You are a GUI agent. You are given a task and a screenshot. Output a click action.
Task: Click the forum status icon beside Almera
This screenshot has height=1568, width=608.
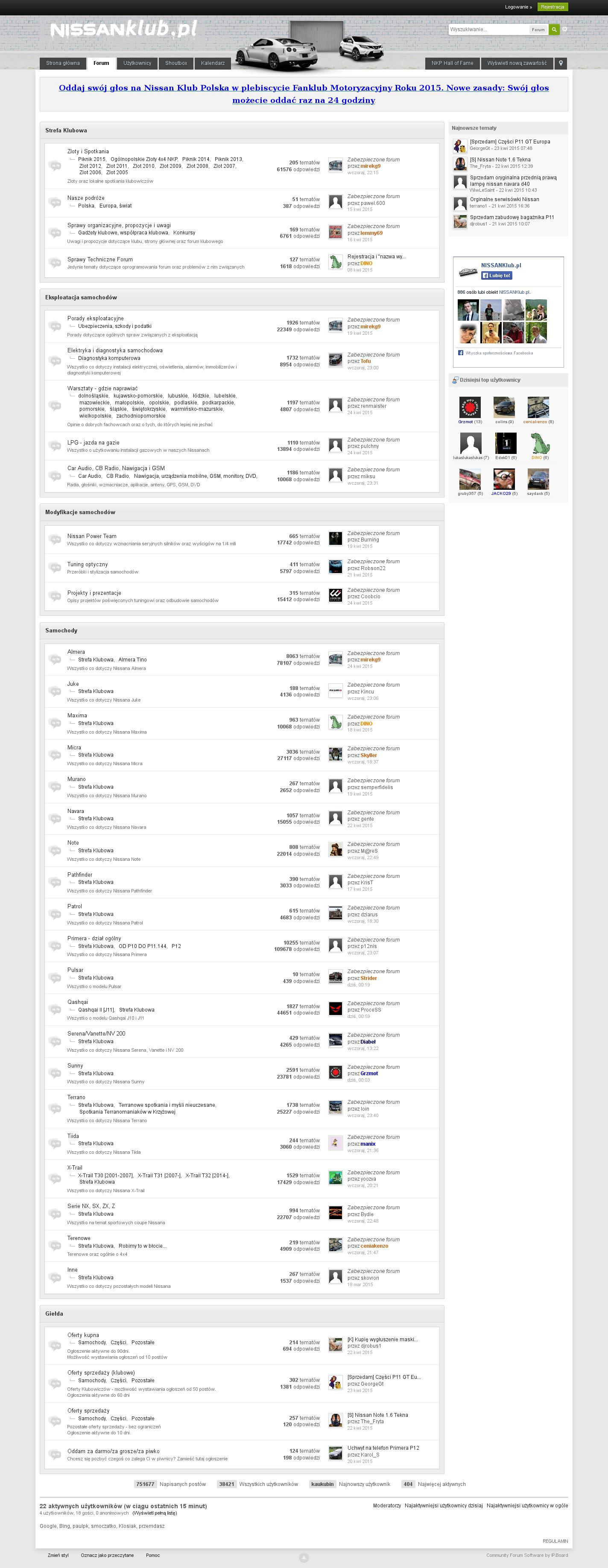pyautogui.click(x=55, y=659)
